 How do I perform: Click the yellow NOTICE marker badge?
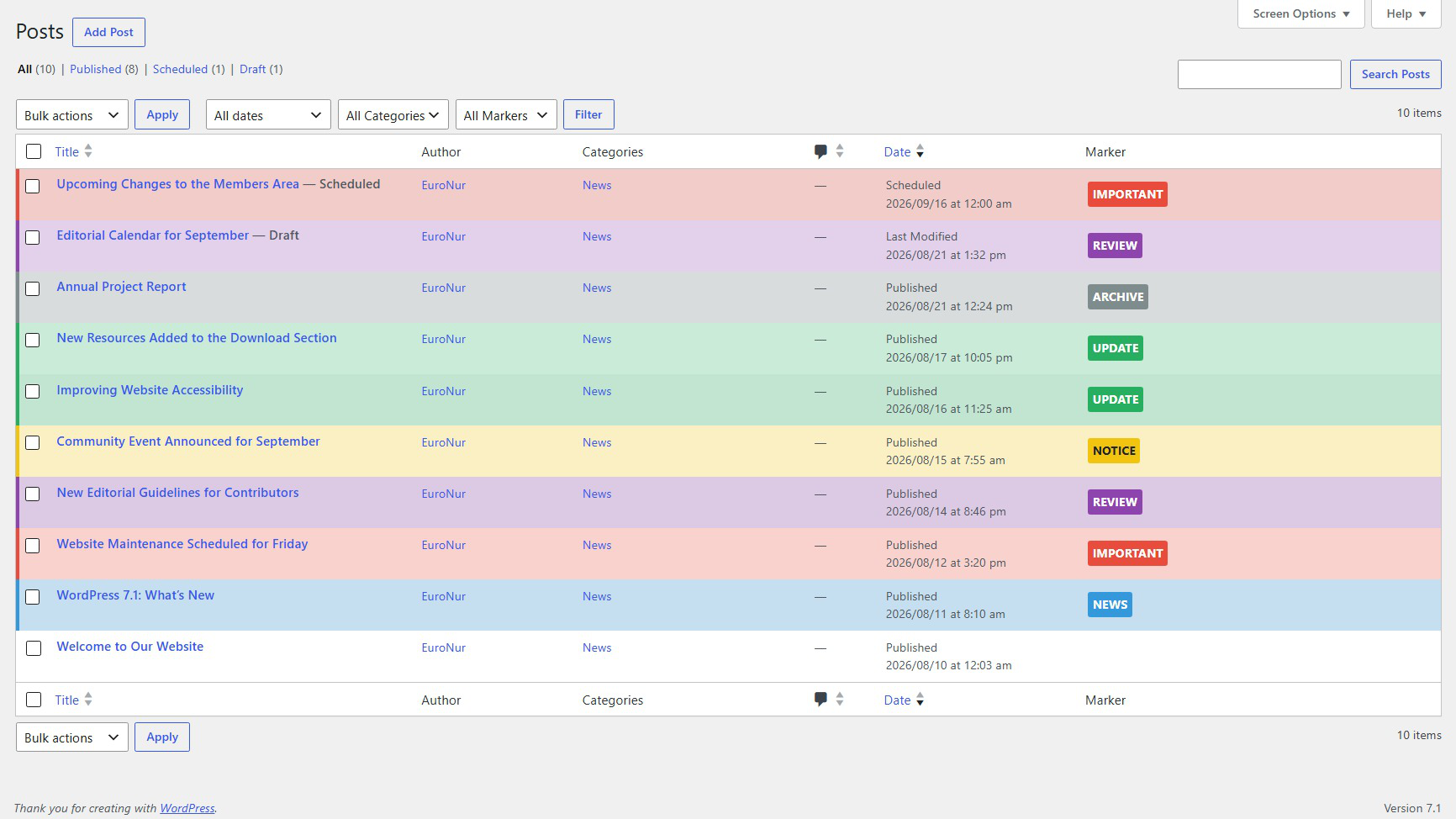click(1114, 451)
